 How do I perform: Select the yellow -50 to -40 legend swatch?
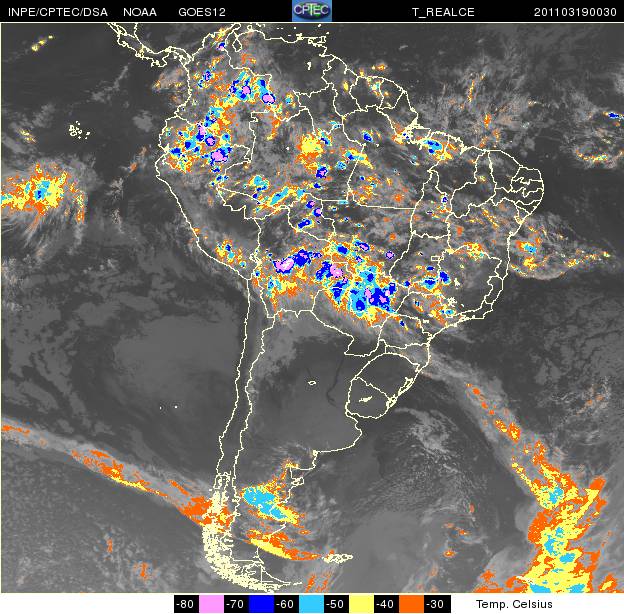[361, 604]
